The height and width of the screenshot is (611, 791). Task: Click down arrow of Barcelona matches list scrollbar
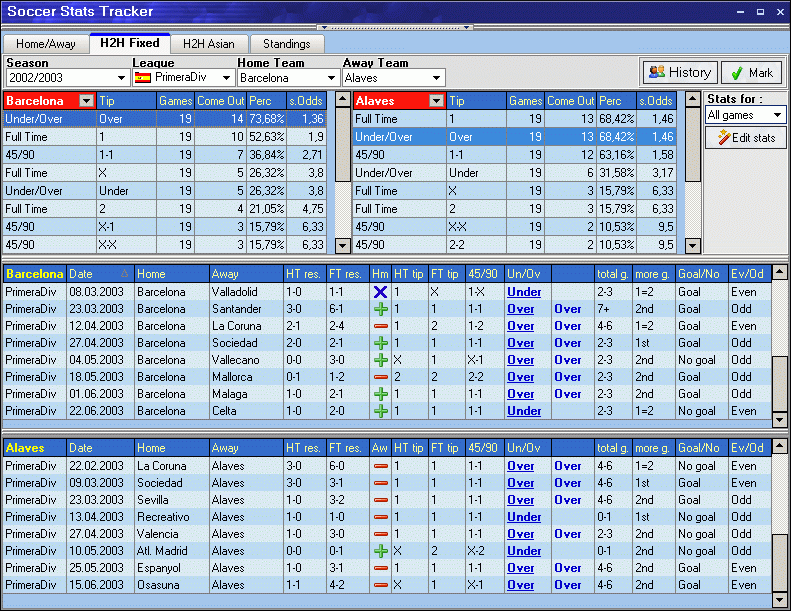coord(780,419)
